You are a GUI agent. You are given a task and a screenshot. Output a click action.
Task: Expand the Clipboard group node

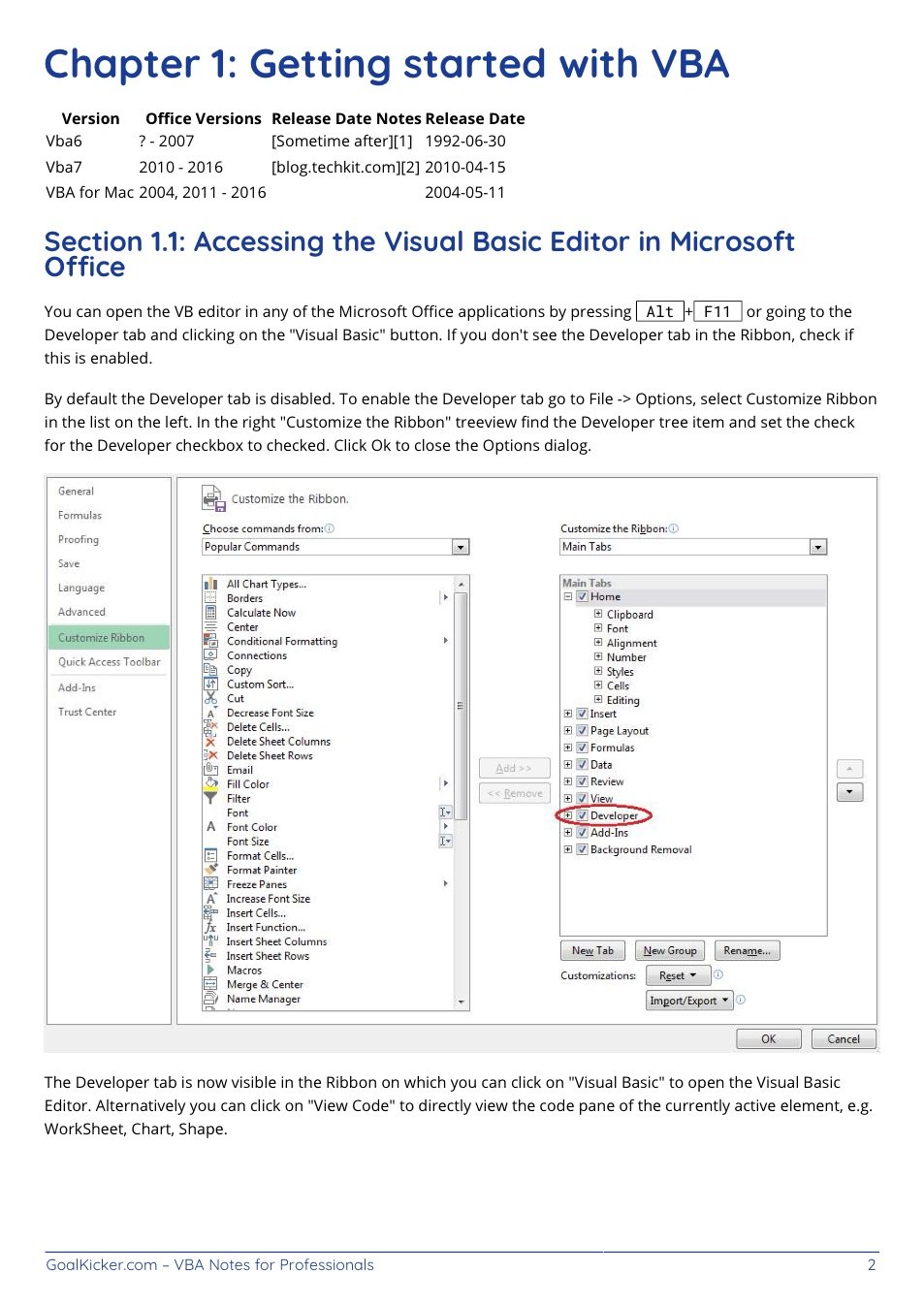[x=598, y=614]
